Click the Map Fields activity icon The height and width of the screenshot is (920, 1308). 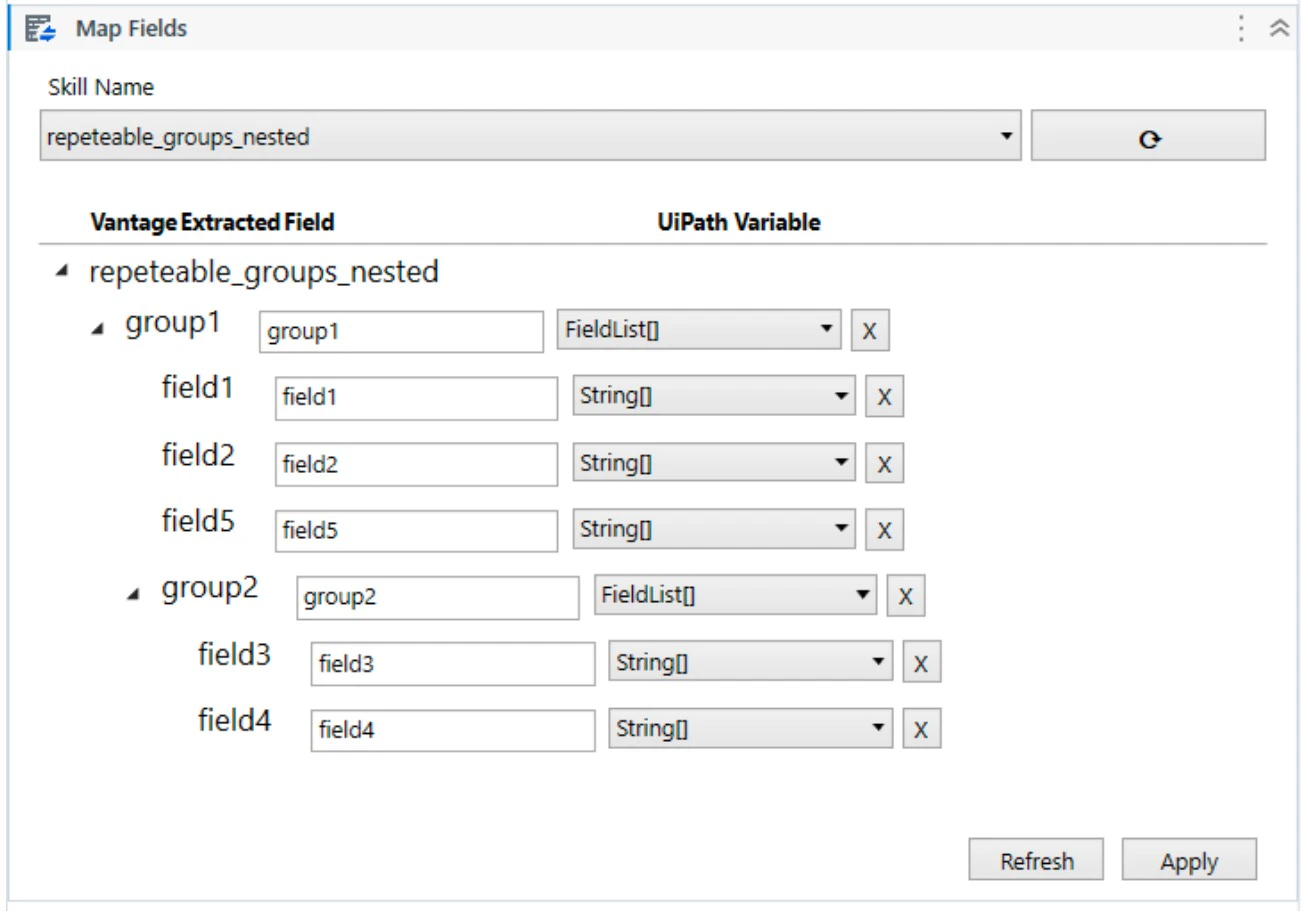[39, 30]
